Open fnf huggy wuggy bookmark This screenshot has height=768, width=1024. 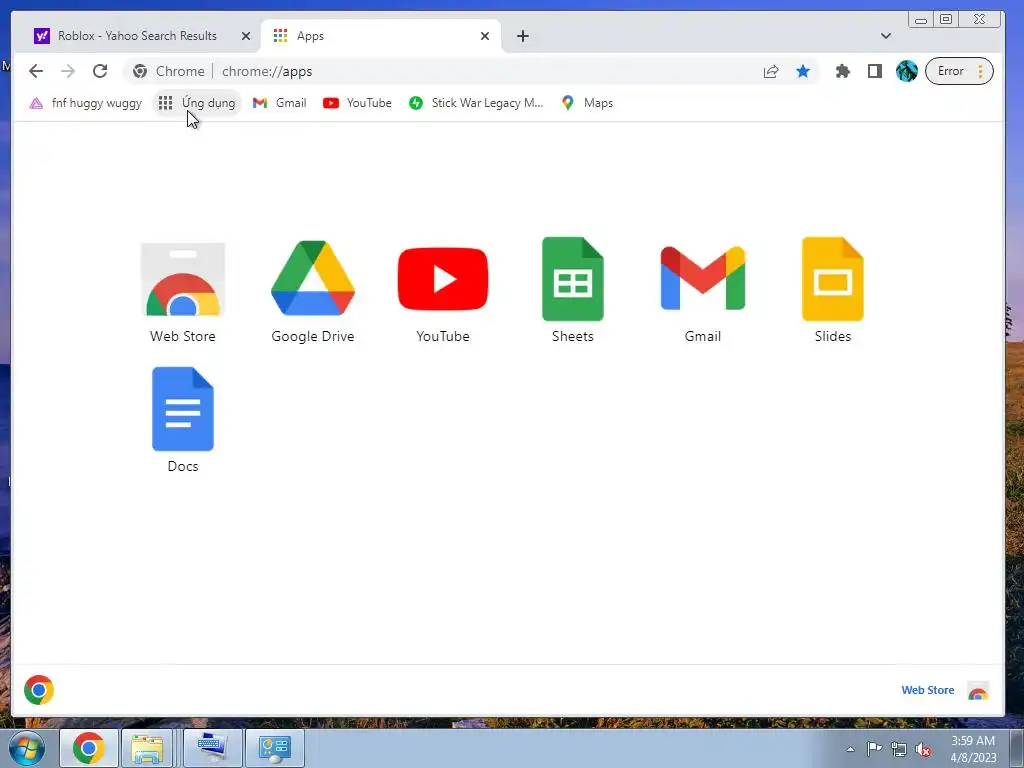tap(86, 103)
